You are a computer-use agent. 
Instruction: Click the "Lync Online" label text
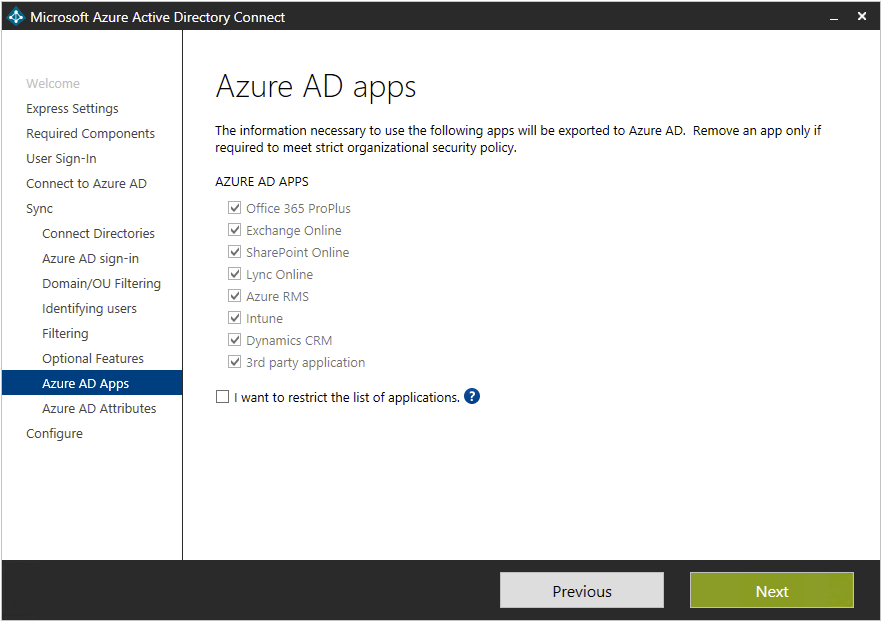pyautogui.click(x=279, y=274)
